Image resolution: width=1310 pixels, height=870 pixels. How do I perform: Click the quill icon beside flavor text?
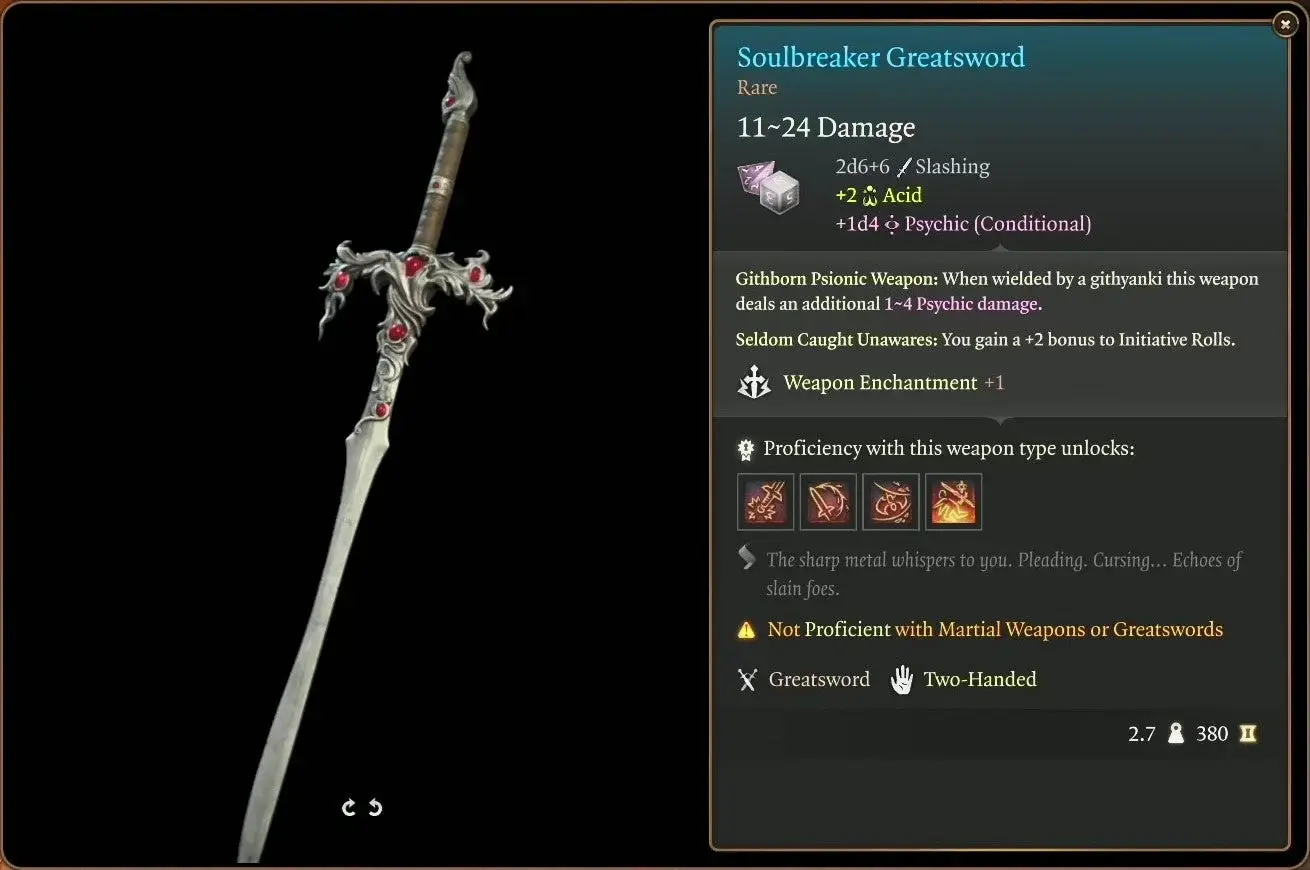[x=746, y=558]
